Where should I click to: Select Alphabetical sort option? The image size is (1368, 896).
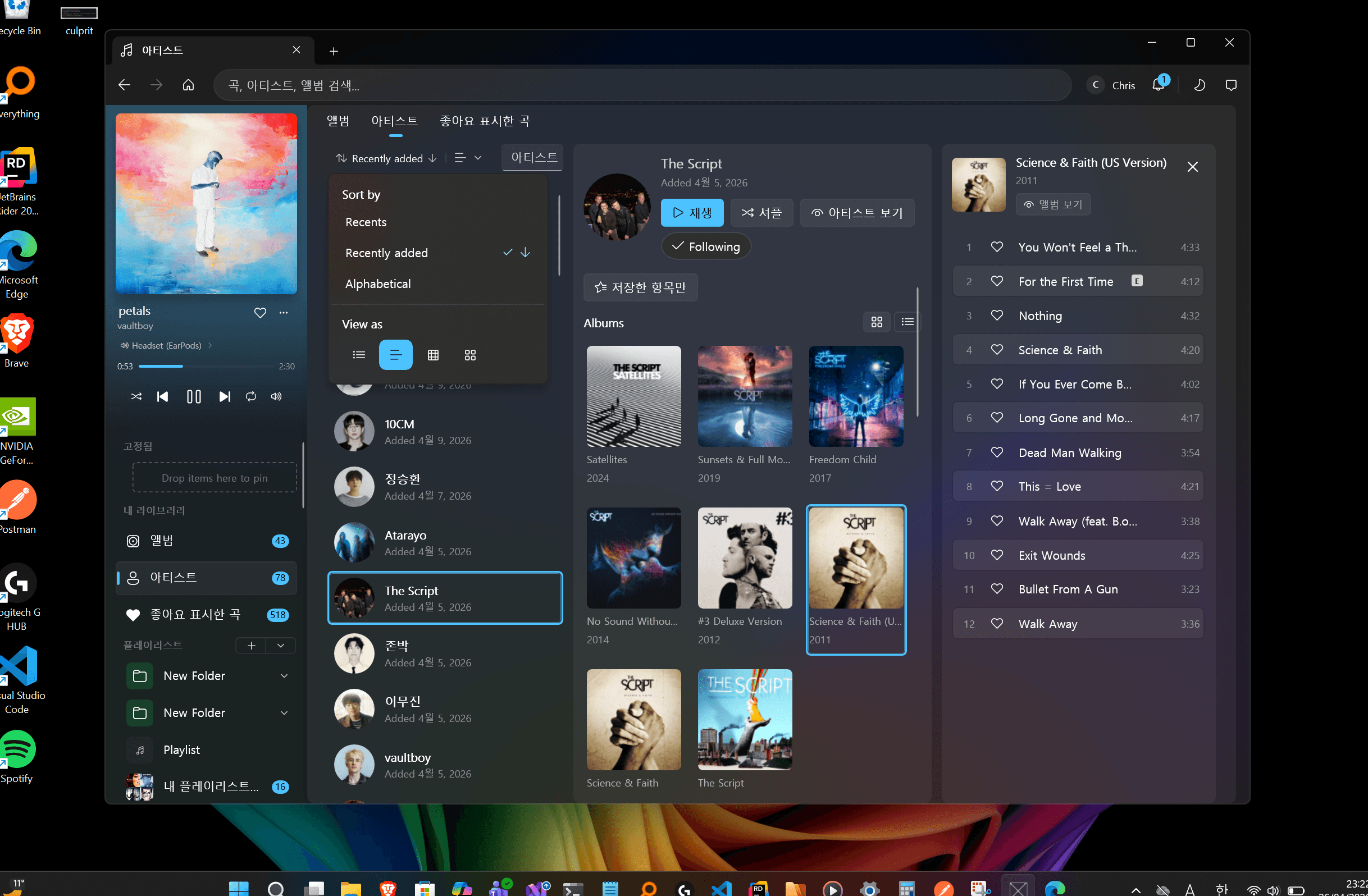tap(437, 284)
